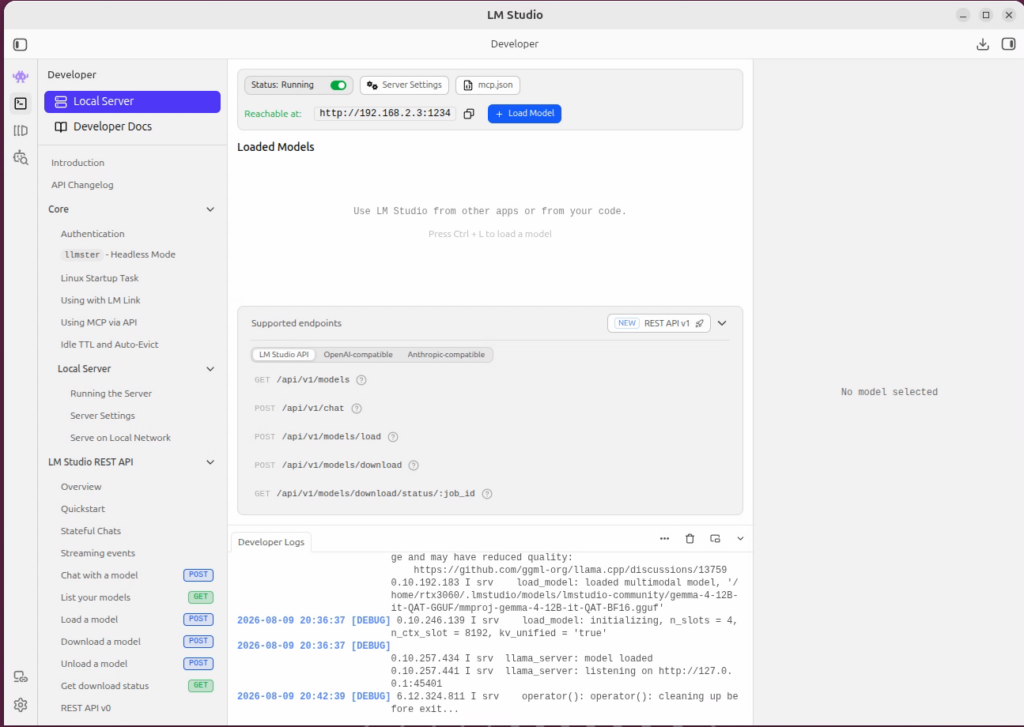
Task: Collapse the LM Studio REST API section
Action: point(210,462)
